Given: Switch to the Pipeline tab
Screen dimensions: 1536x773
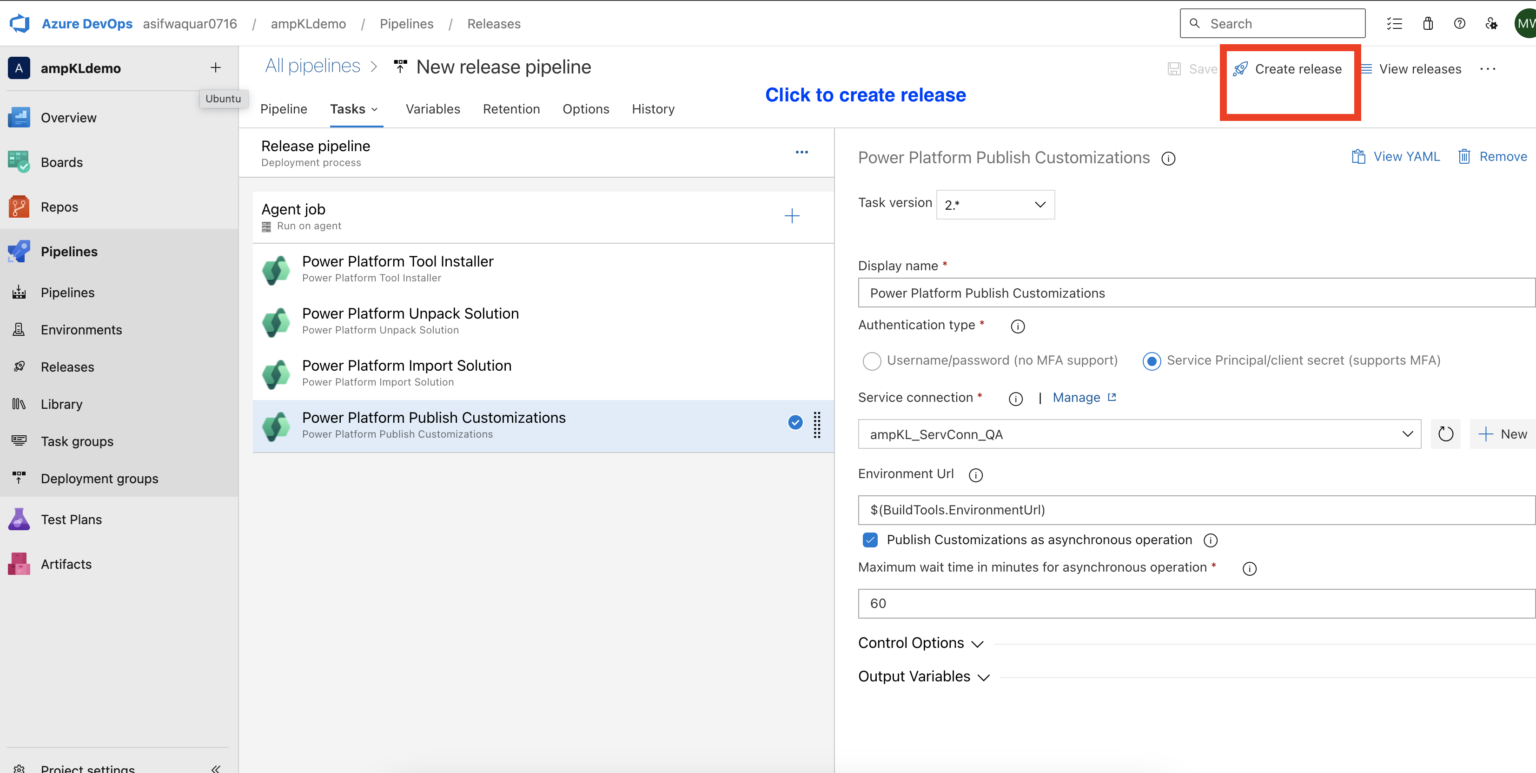Looking at the screenshot, I should [x=284, y=109].
